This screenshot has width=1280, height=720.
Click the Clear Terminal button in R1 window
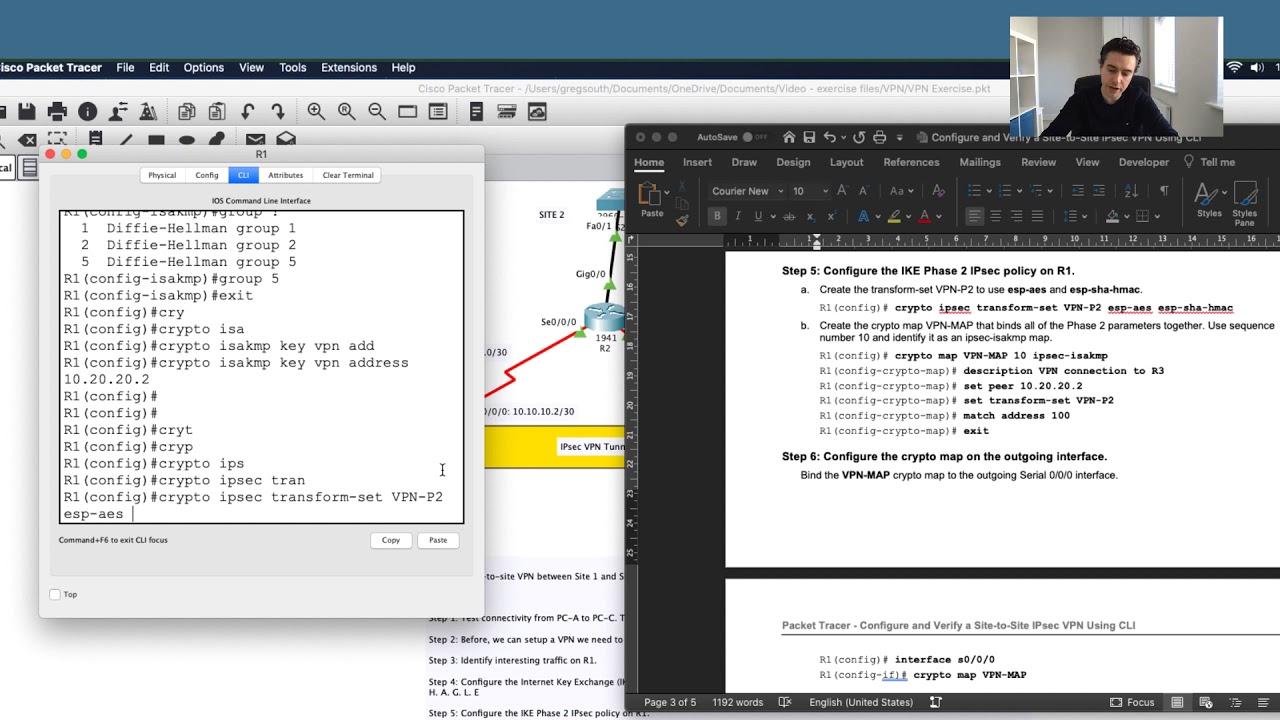pyautogui.click(x=348, y=175)
